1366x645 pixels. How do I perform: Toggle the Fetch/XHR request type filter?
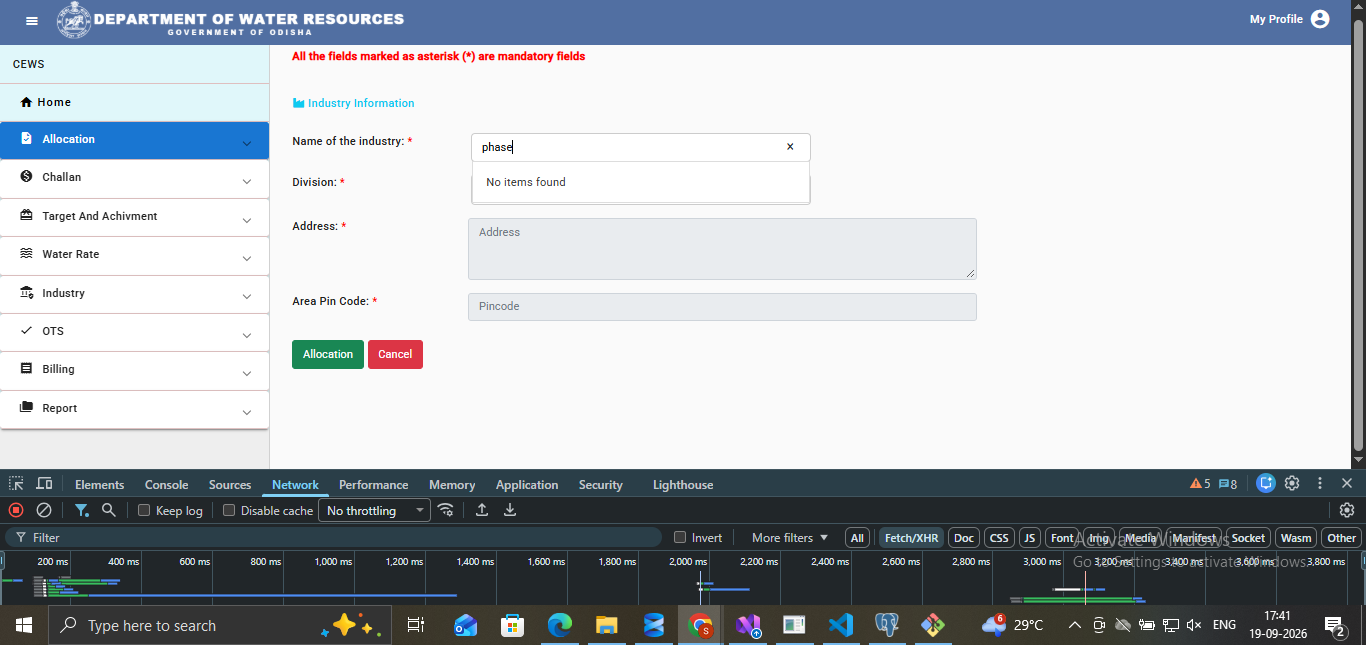point(912,538)
